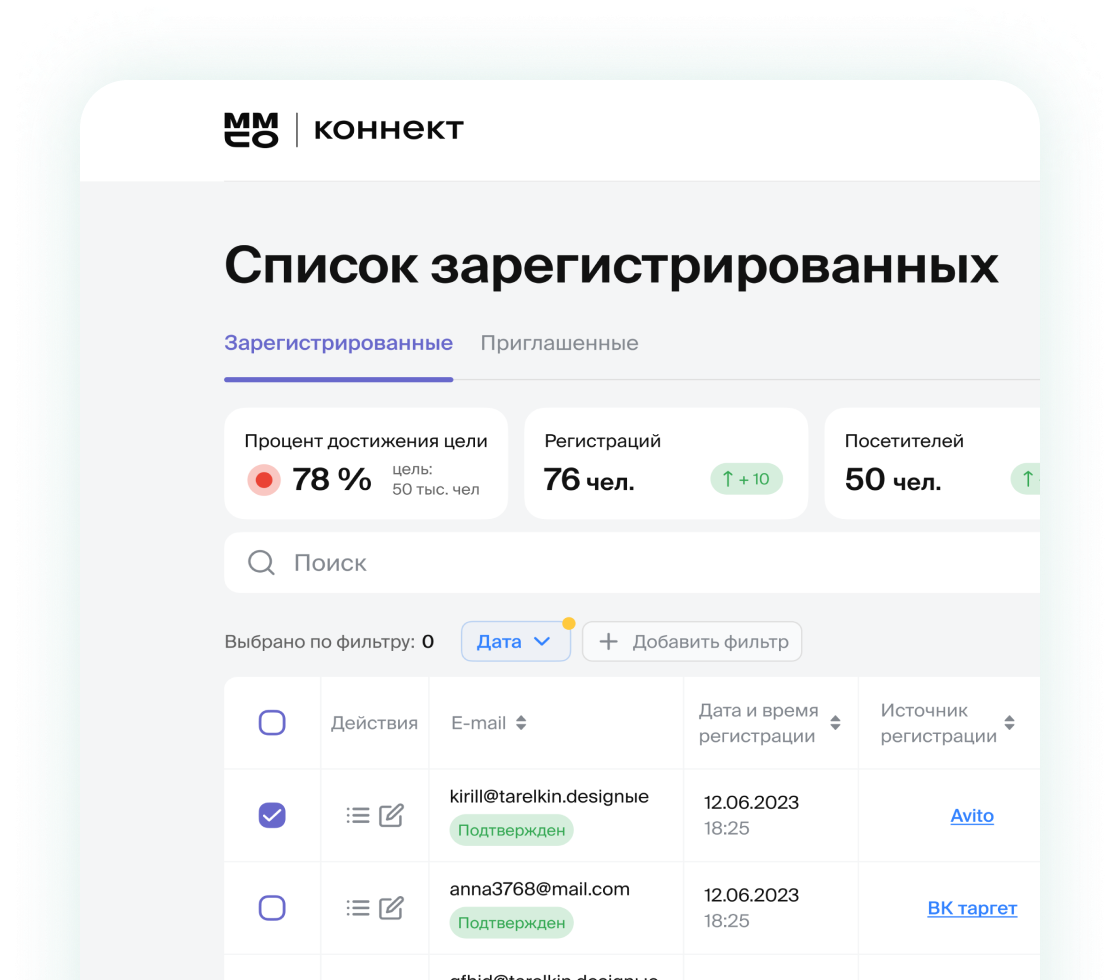Click the Поиск search field
Screen dimensions: 1120x980
[x=632, y=563]
